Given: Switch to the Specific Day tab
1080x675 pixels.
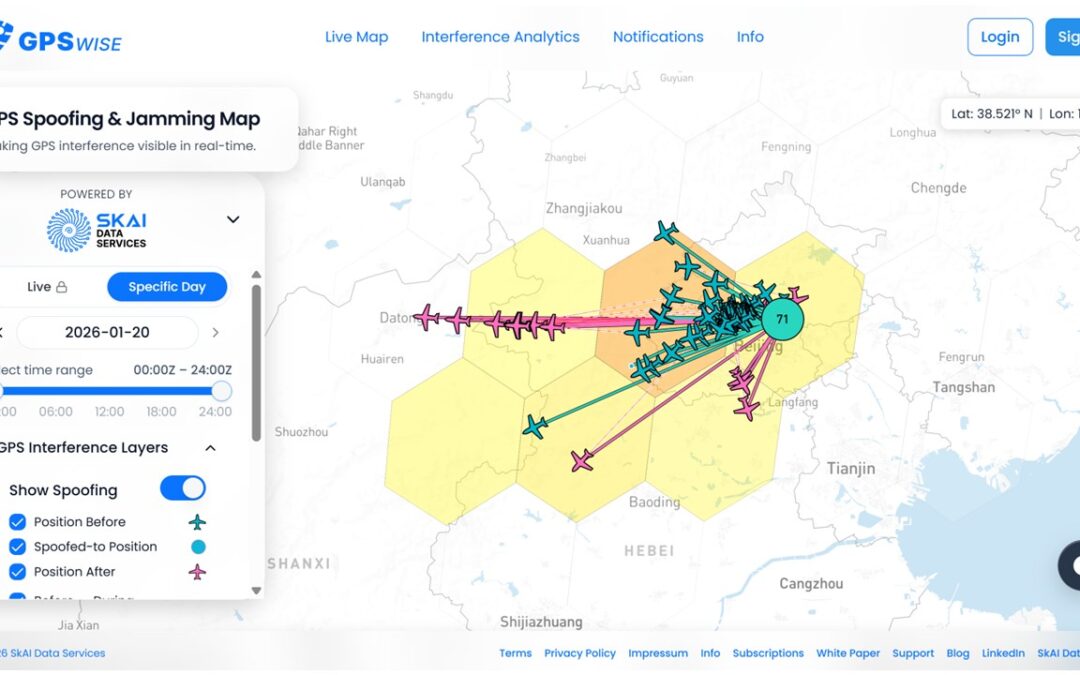Looking at the screenshot, I should (x=167, y=286).
